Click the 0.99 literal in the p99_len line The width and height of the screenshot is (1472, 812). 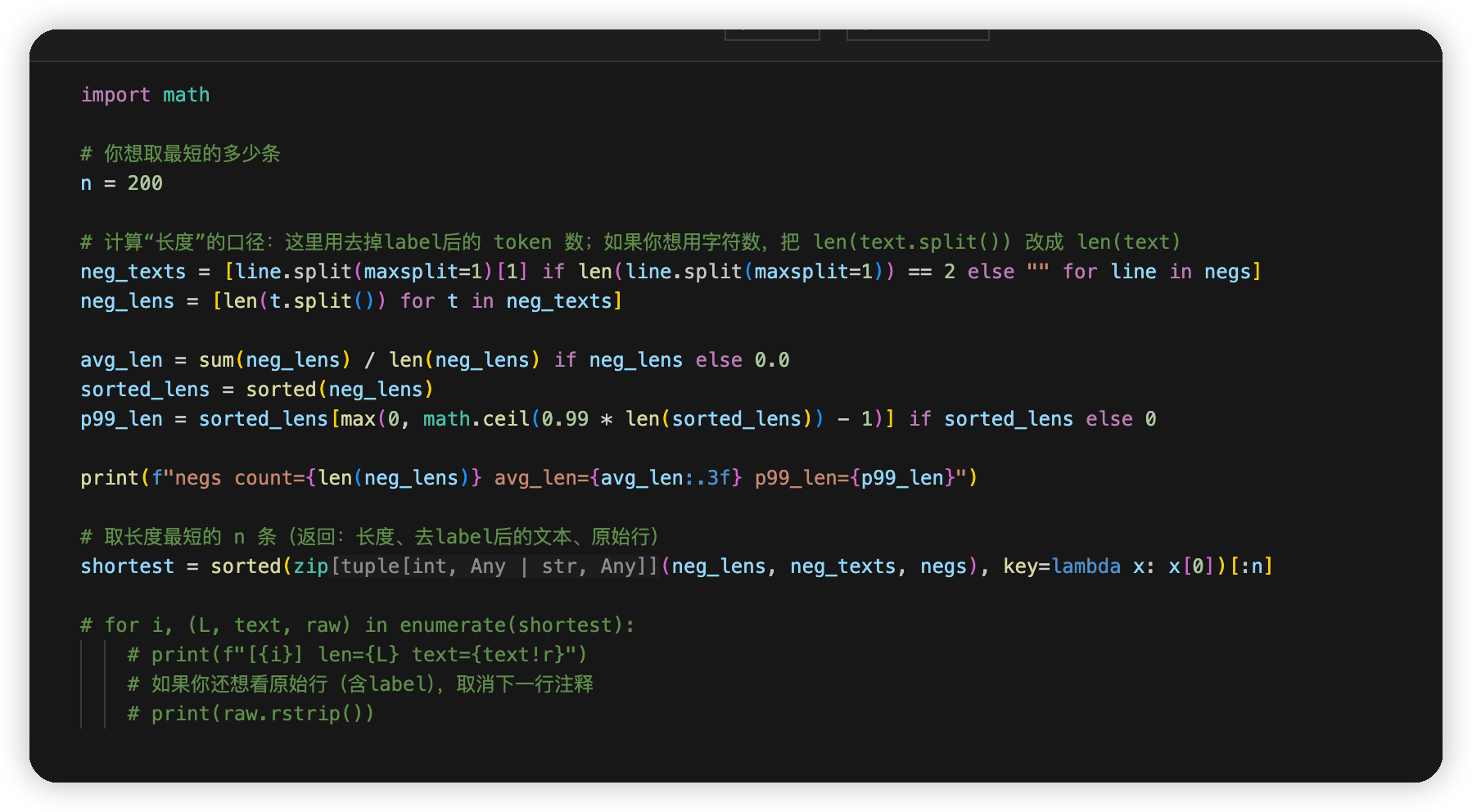[x=565, y=419]
